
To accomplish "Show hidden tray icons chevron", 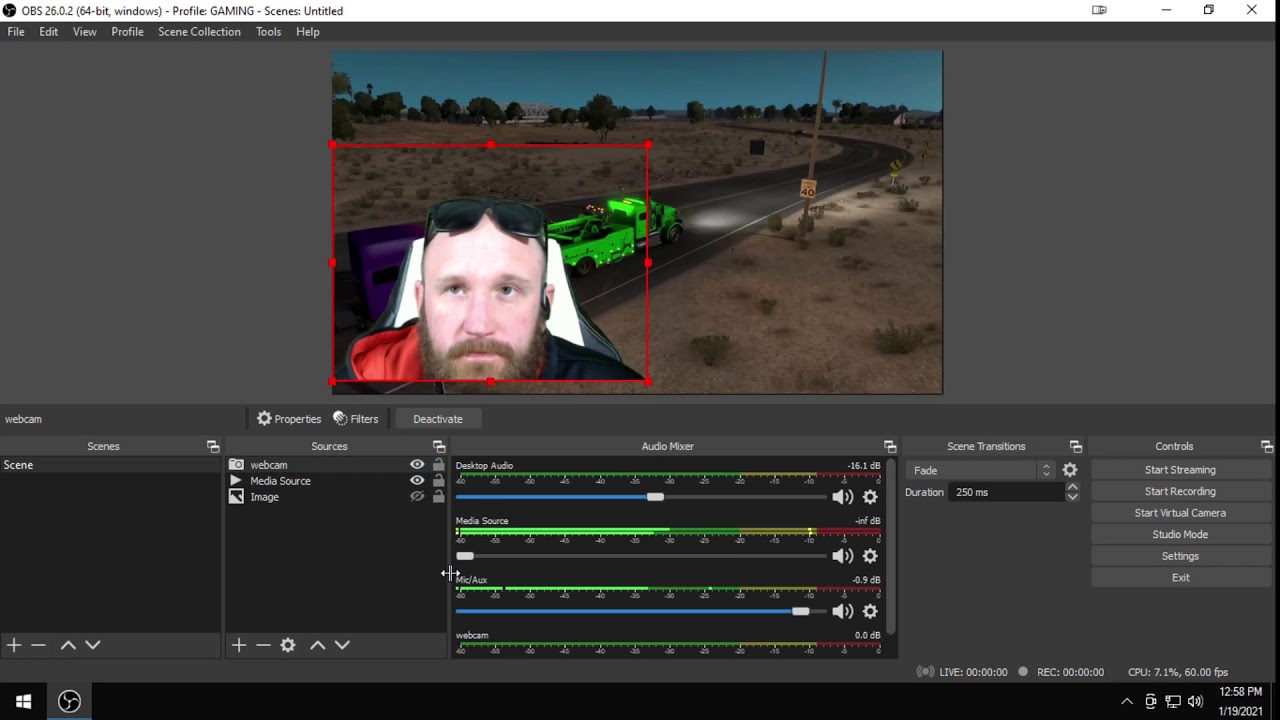I will [1127, 701].
